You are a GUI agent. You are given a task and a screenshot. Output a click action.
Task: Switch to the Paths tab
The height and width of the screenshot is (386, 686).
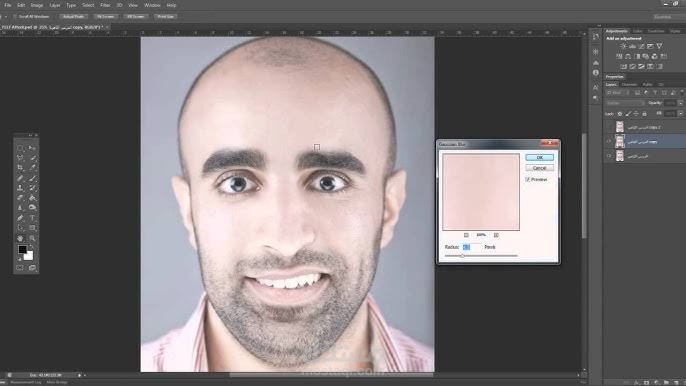648,84
